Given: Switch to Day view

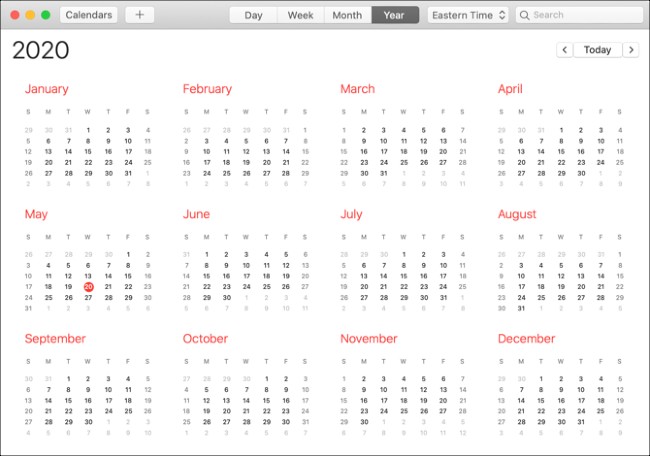Looking at the screenshot, I should 253,15.
